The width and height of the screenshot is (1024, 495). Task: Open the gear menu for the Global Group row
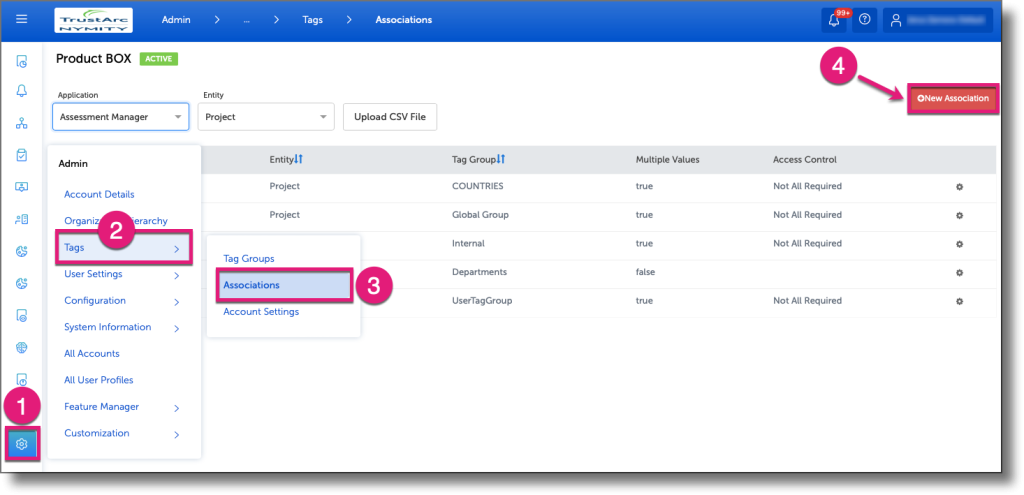(x=959, y=216)
